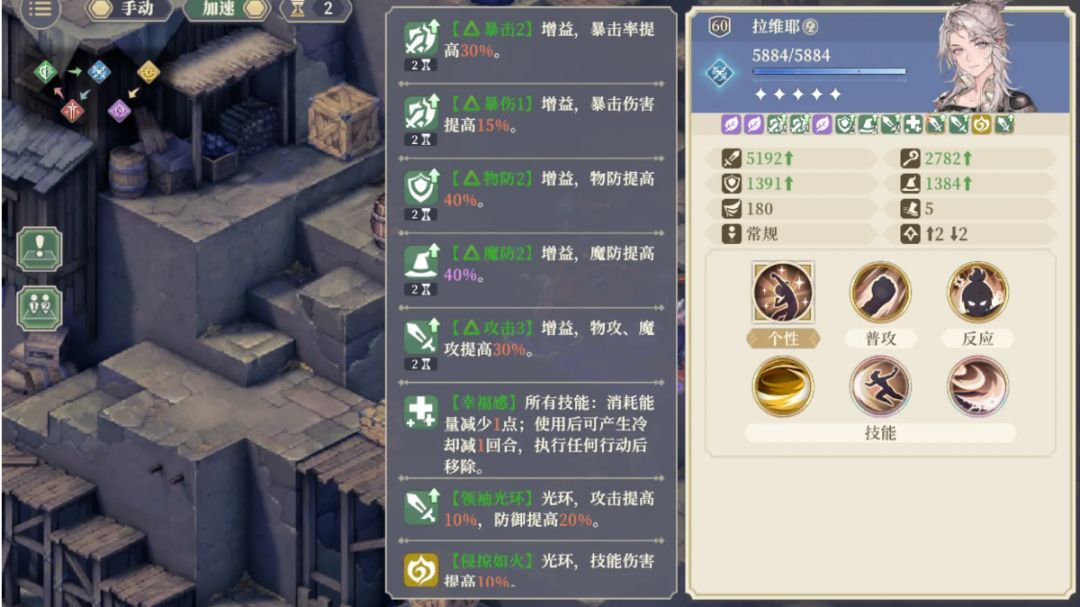The height and width of the screenshot is (607, 1080).
Task: Click the 幸福感 plus-sign buff icon
Action: point(421,412)
